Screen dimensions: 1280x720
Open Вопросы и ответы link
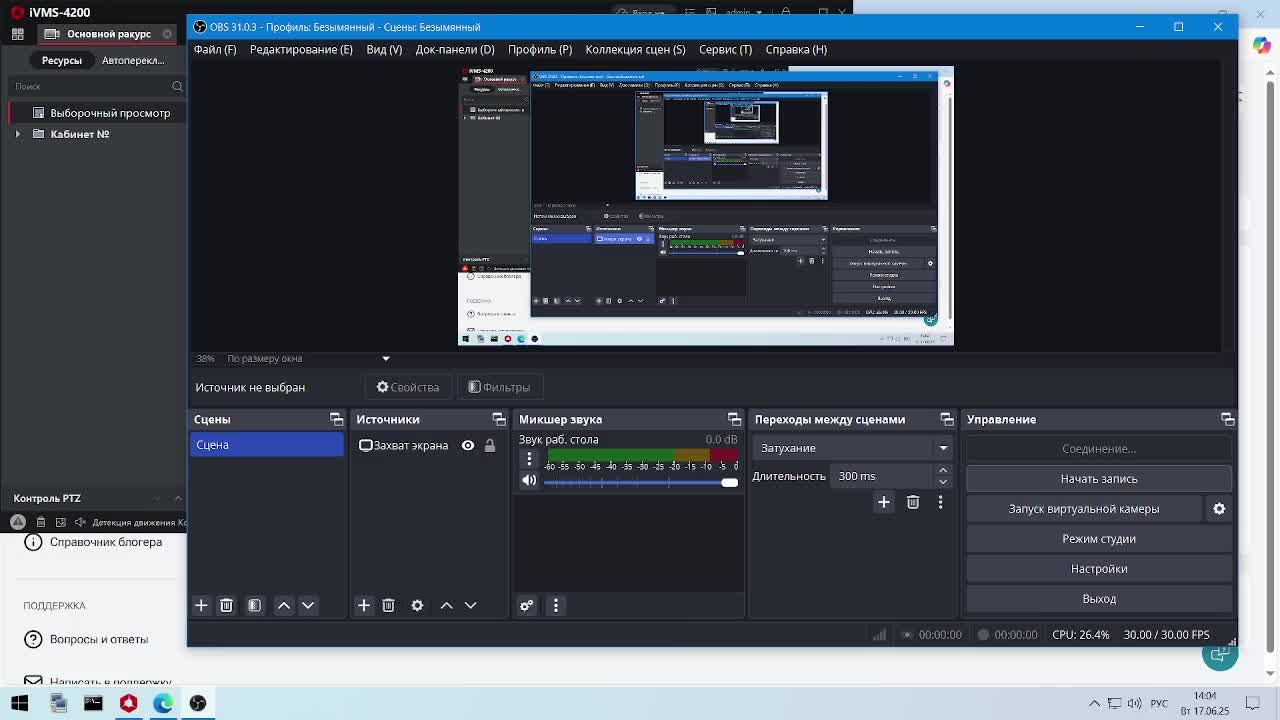(99, 639)
